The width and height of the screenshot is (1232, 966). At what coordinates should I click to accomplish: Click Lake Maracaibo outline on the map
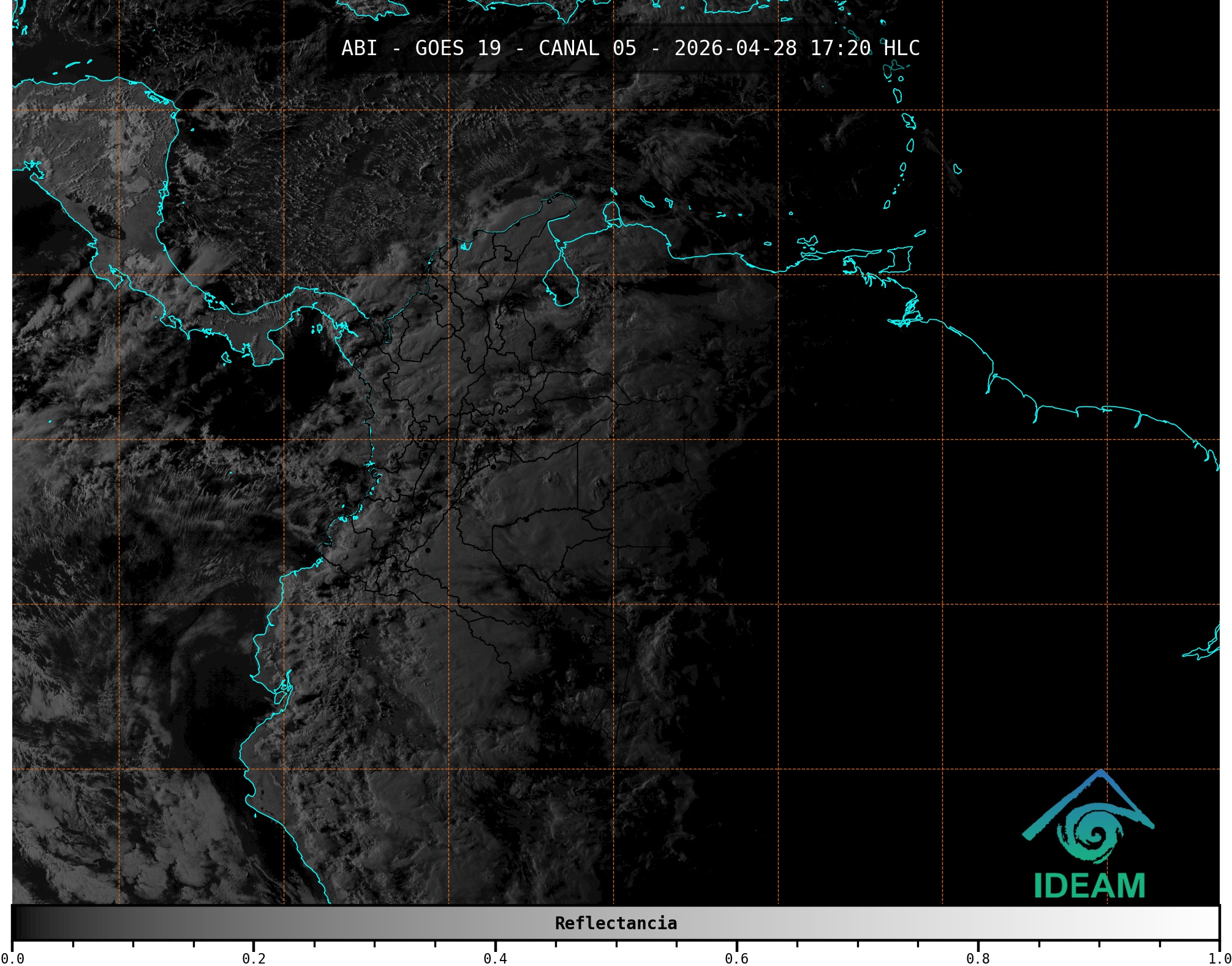coord(561,282)
